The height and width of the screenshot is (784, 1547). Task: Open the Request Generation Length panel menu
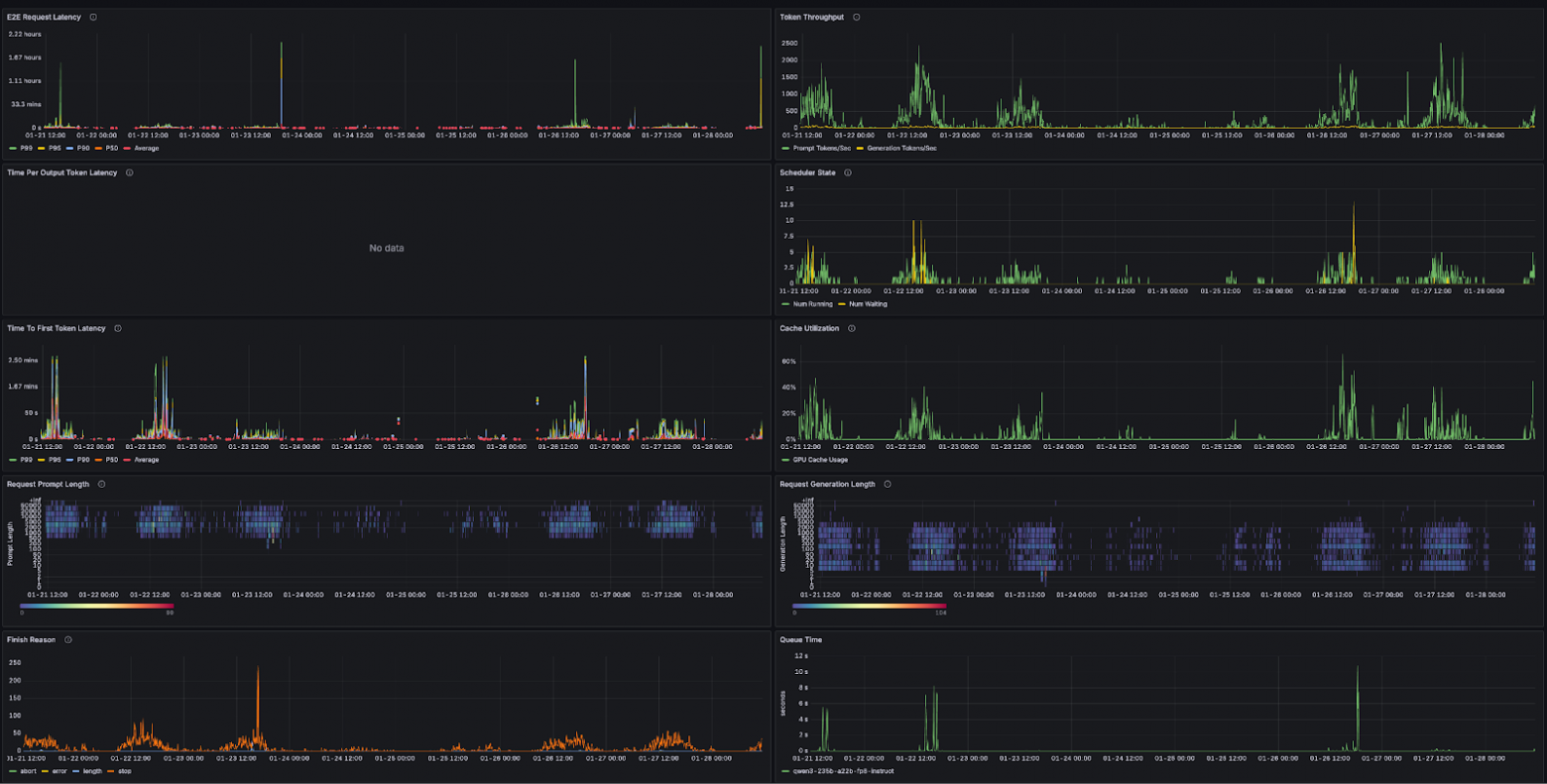[x=828, y=484]
